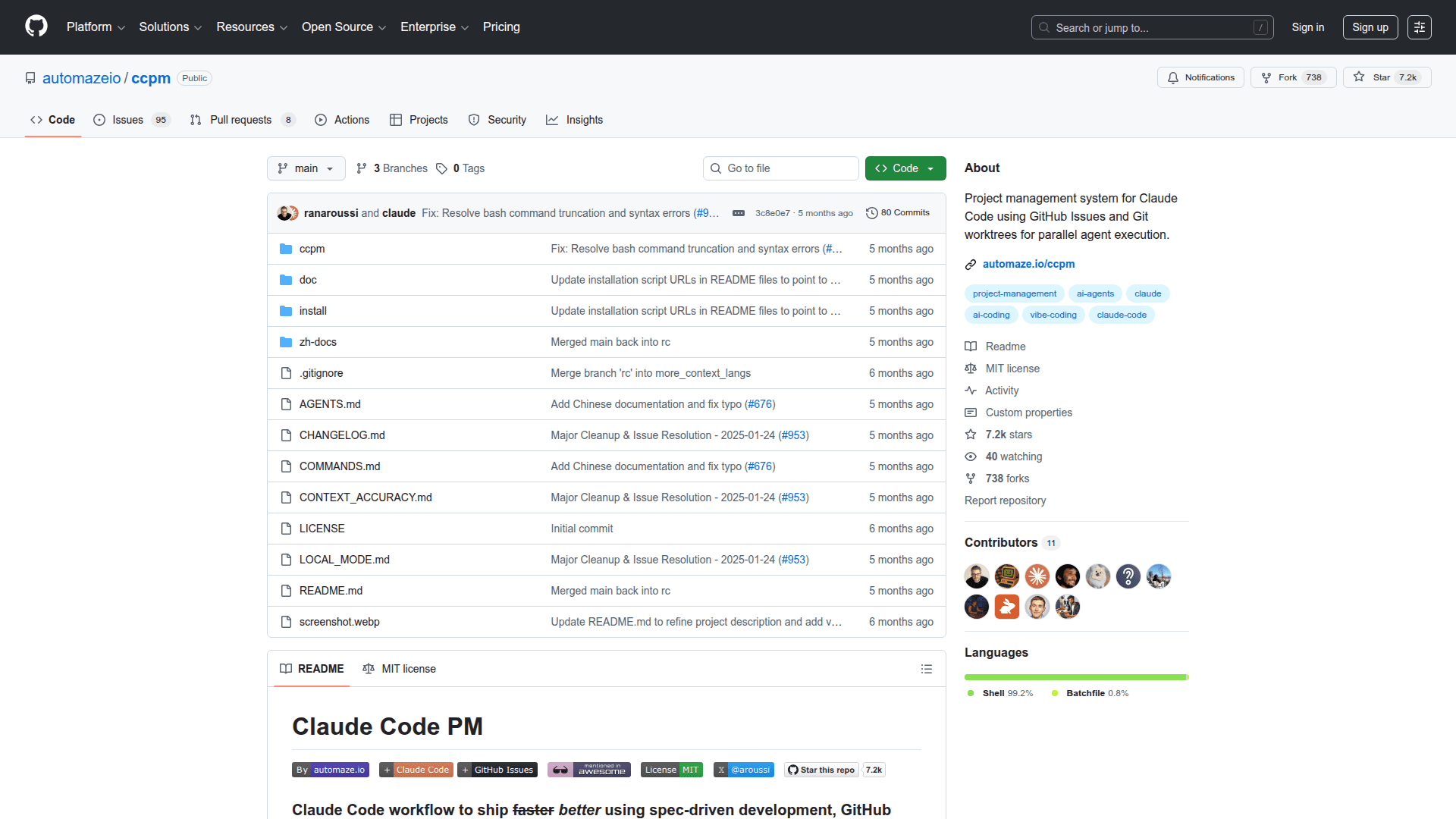
Task: Click the vibe-coding topic tag
Action: [1053, 315]
